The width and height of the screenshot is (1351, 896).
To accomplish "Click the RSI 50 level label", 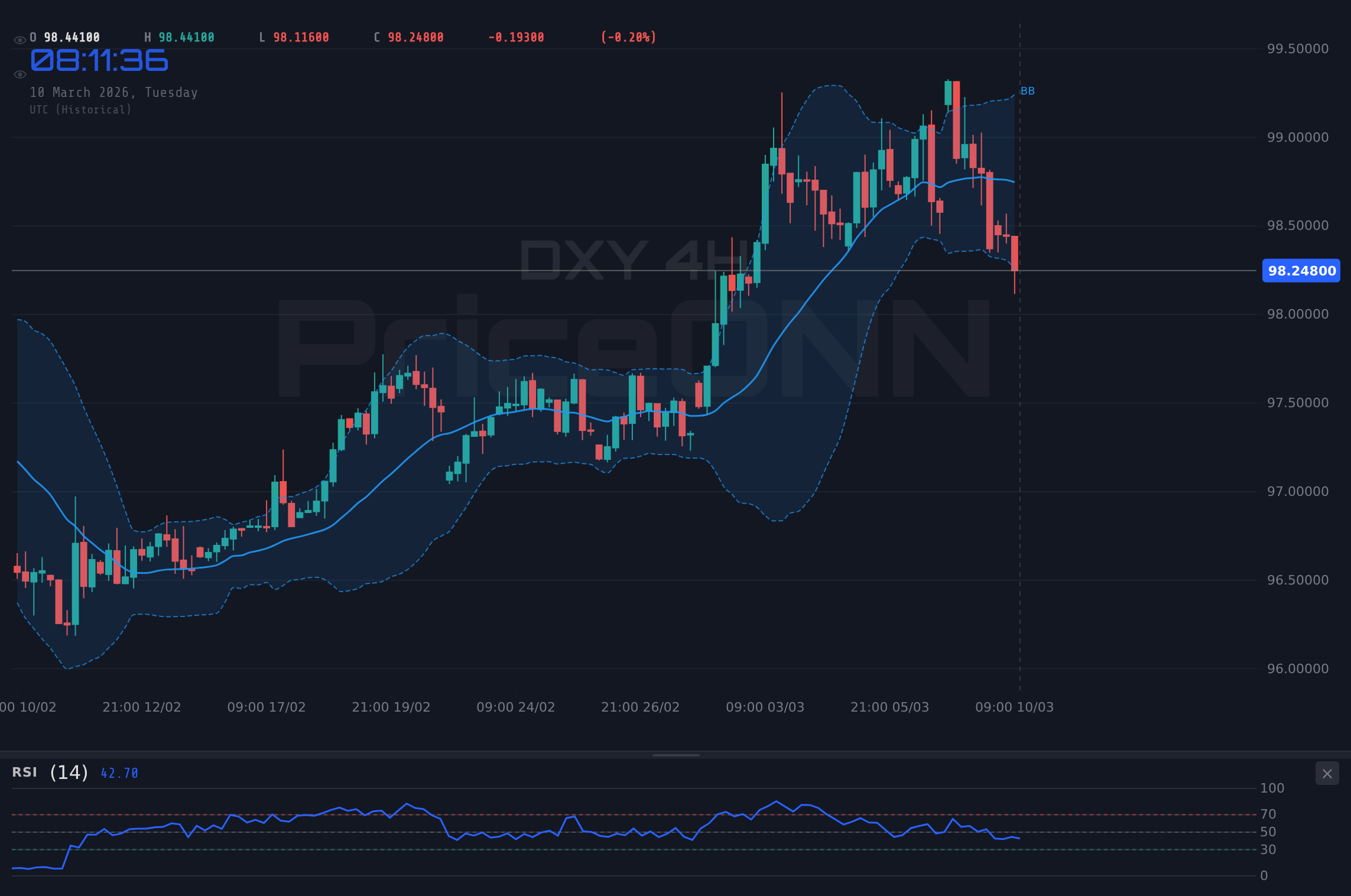I will (1268, 832).
